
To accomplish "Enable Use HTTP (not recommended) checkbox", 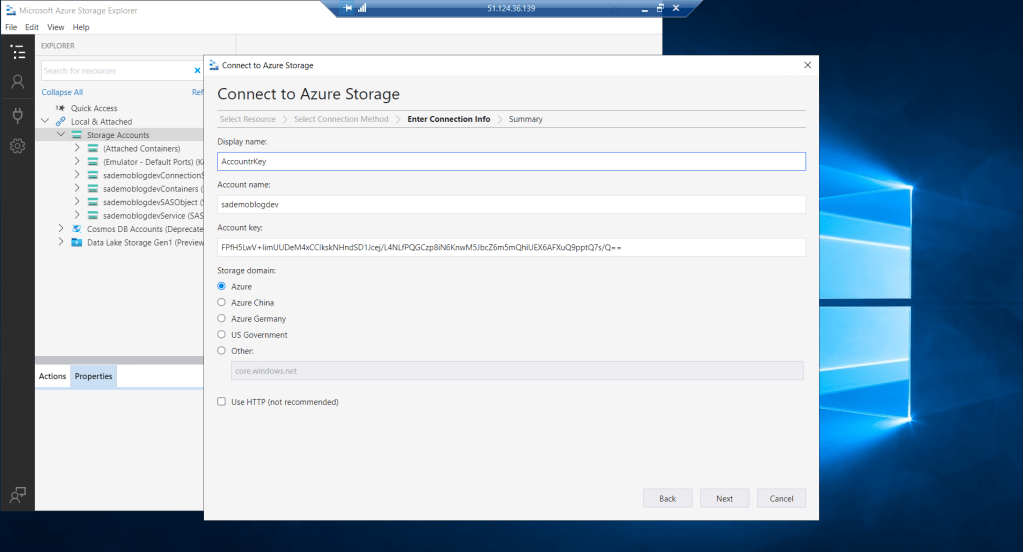I will (222, 402).
